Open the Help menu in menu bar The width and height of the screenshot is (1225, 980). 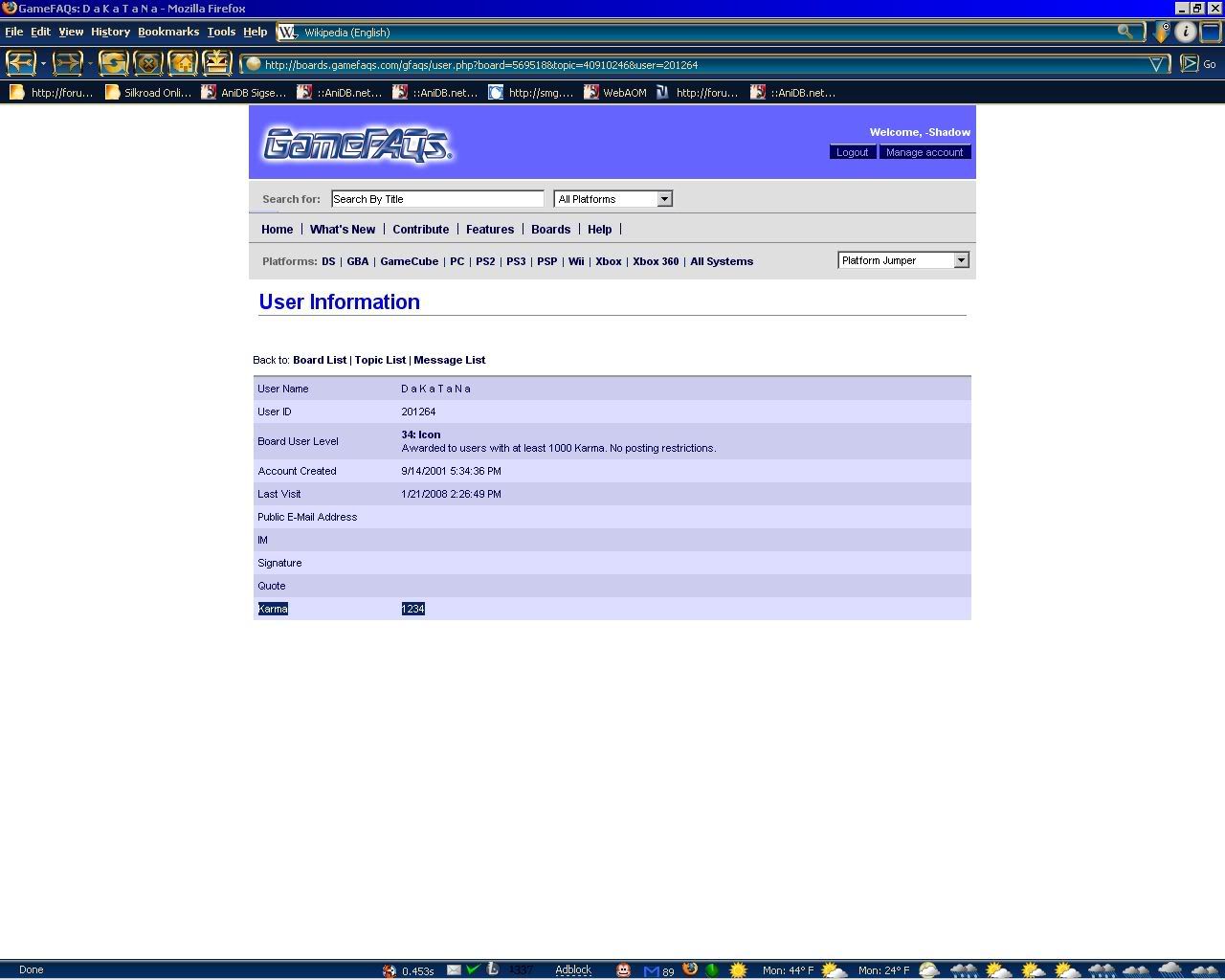[x=255, y=32]
